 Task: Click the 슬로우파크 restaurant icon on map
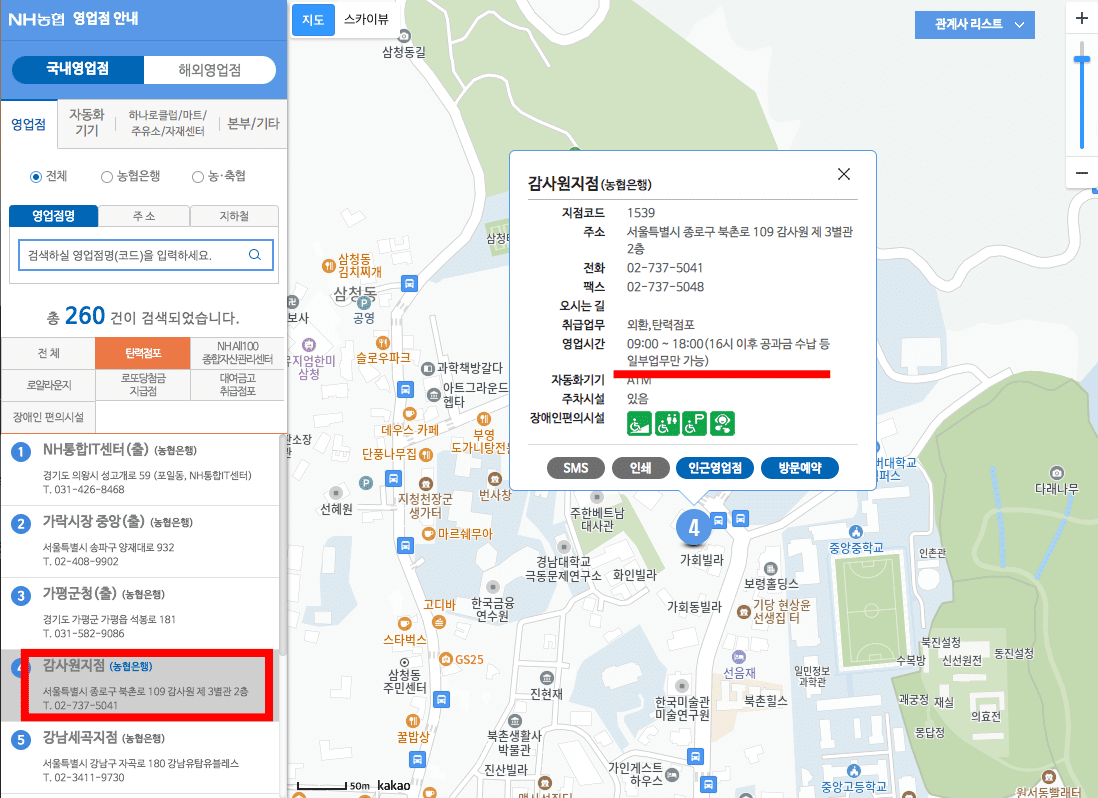point(382,342)
